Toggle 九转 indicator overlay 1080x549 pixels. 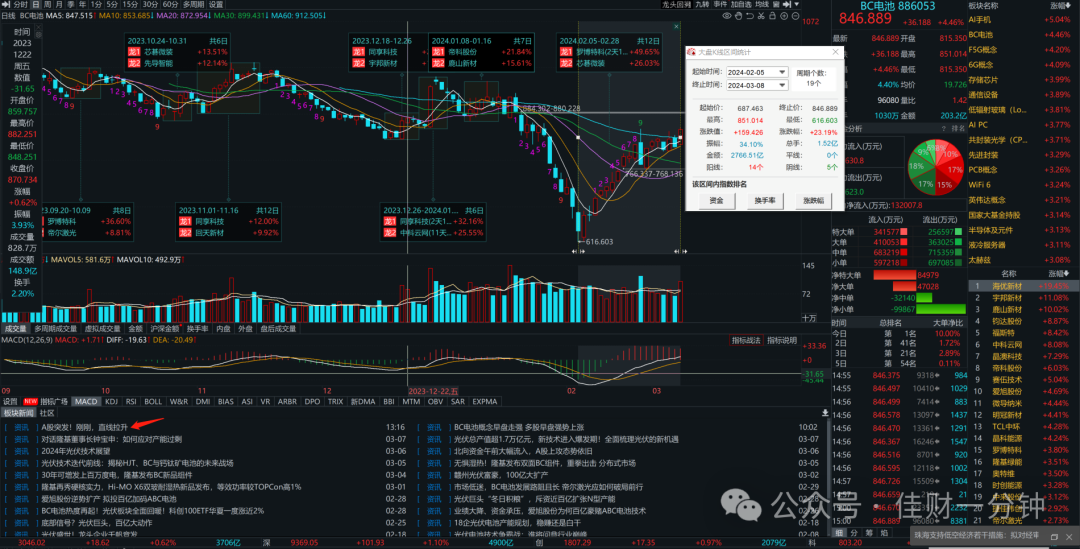[x=703, y=4]
